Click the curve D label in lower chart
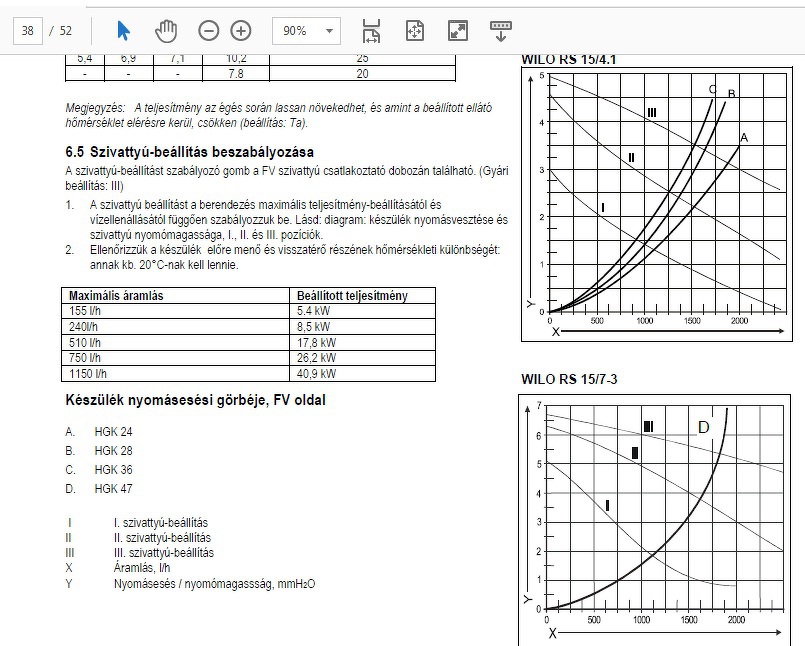 click(704, 427)
